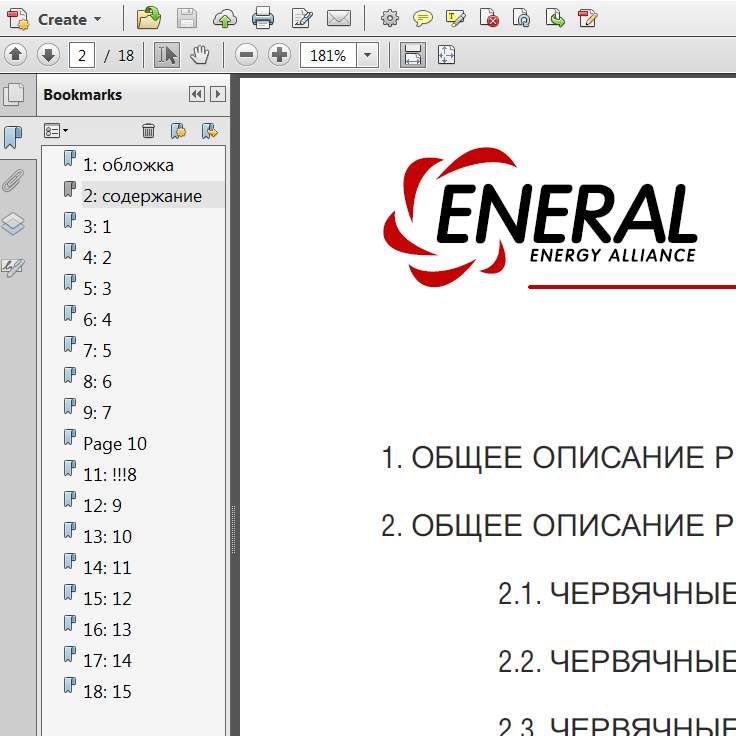Click heading '2.1. ЧЕРВЯЧНЫЕ' in document
The width and height of the screenshot is (736, 736).
coord(617,593)
